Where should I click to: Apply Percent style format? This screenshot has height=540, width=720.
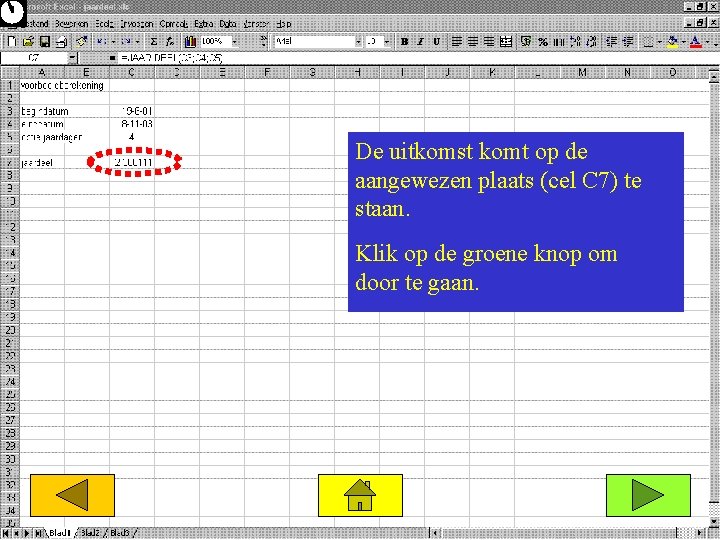point(543,42)
